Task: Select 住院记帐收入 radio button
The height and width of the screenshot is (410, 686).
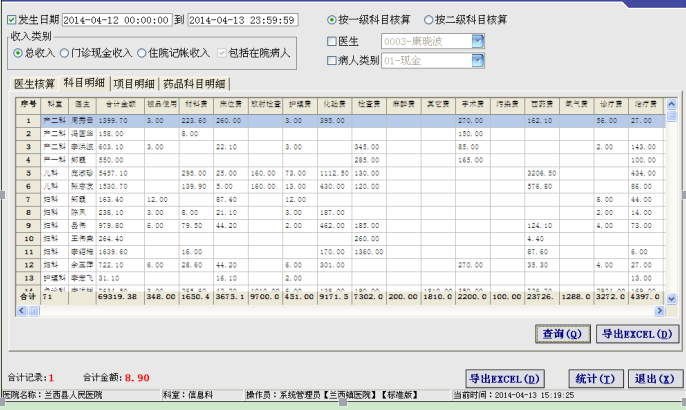Action: [x=143, y=53]
